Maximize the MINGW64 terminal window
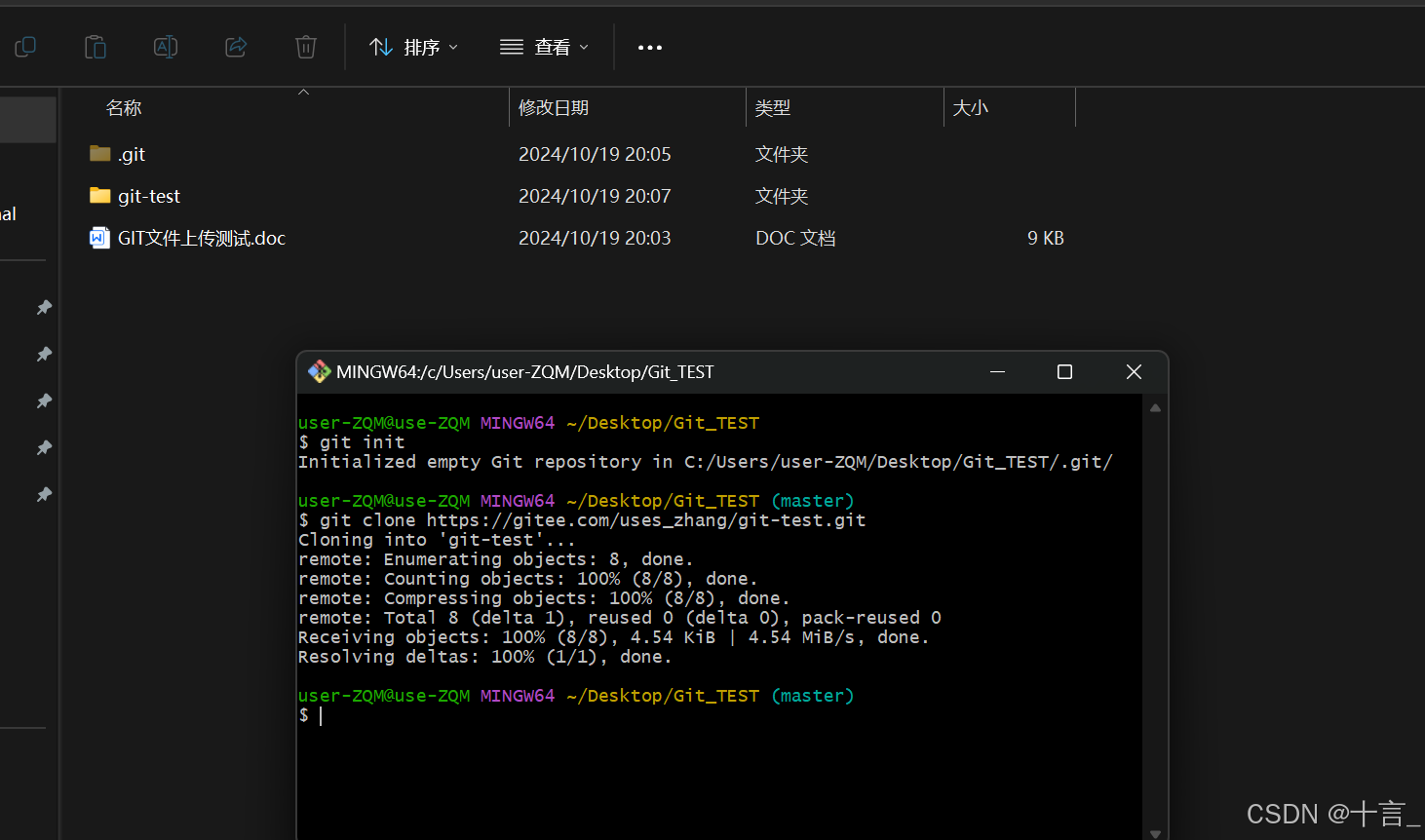The image size is (1425, 840). [x=1064, y=371]
